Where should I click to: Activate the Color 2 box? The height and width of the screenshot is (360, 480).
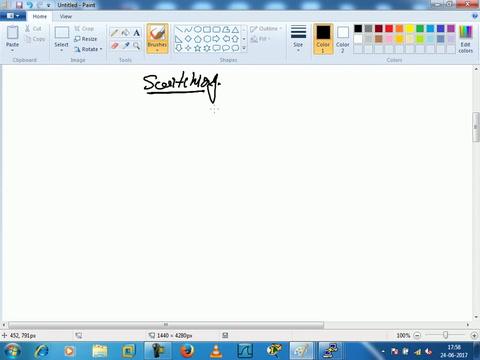coord(342,39)
